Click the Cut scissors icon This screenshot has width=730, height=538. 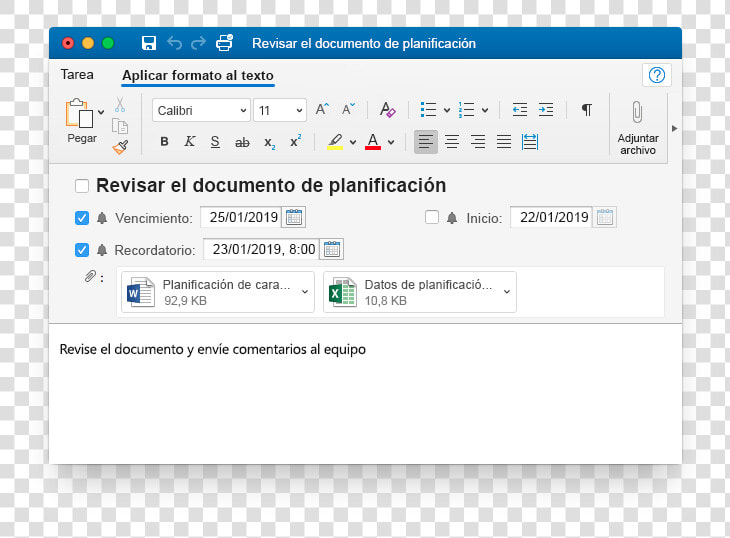pyautogui.click(x=120, y=105)
